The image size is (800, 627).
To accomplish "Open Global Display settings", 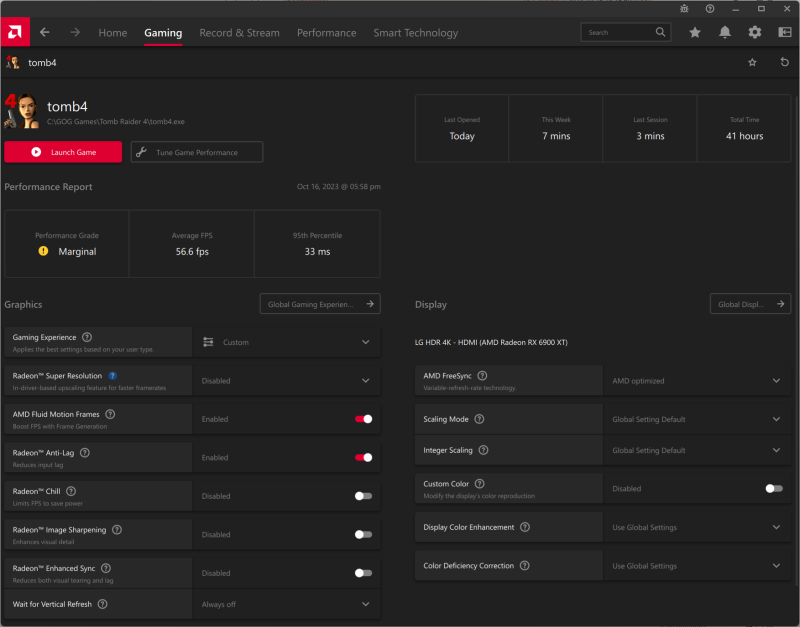I will [750, 304].
